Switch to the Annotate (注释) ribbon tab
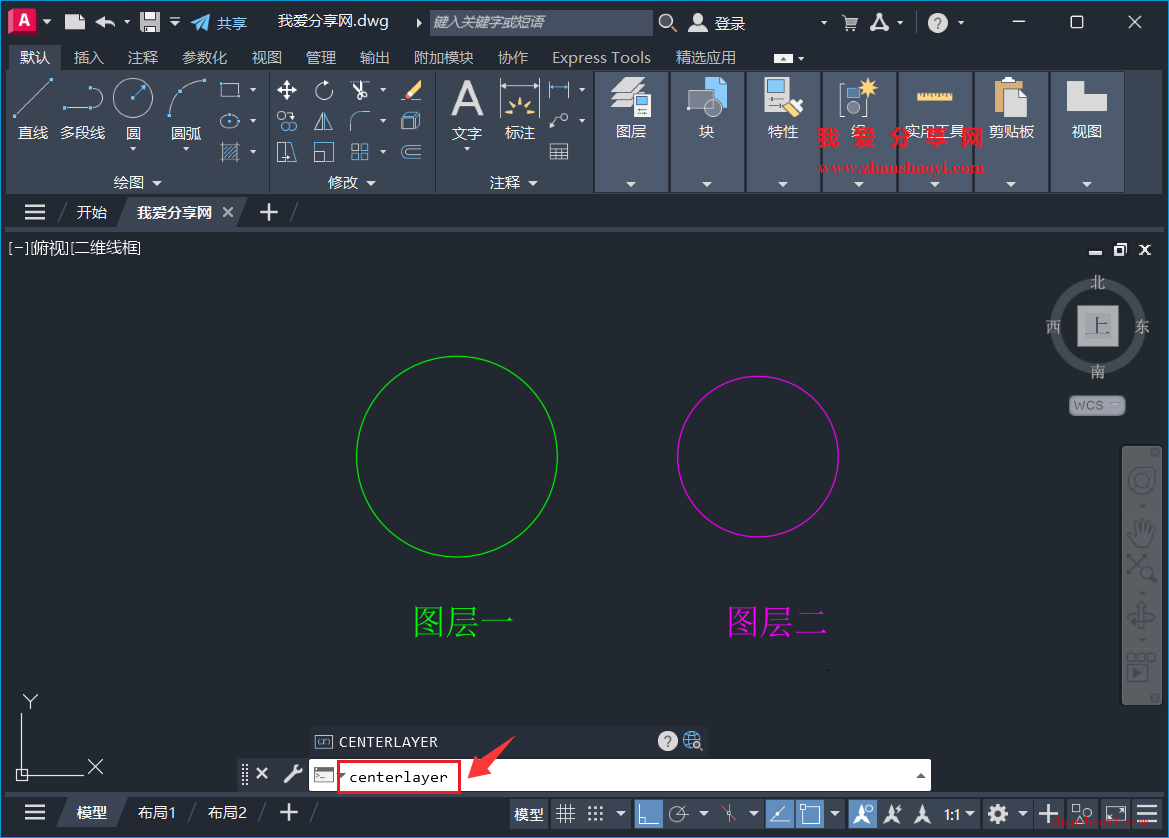The height and width of the screenshot is (838, 1169). (x=142, y=57)
